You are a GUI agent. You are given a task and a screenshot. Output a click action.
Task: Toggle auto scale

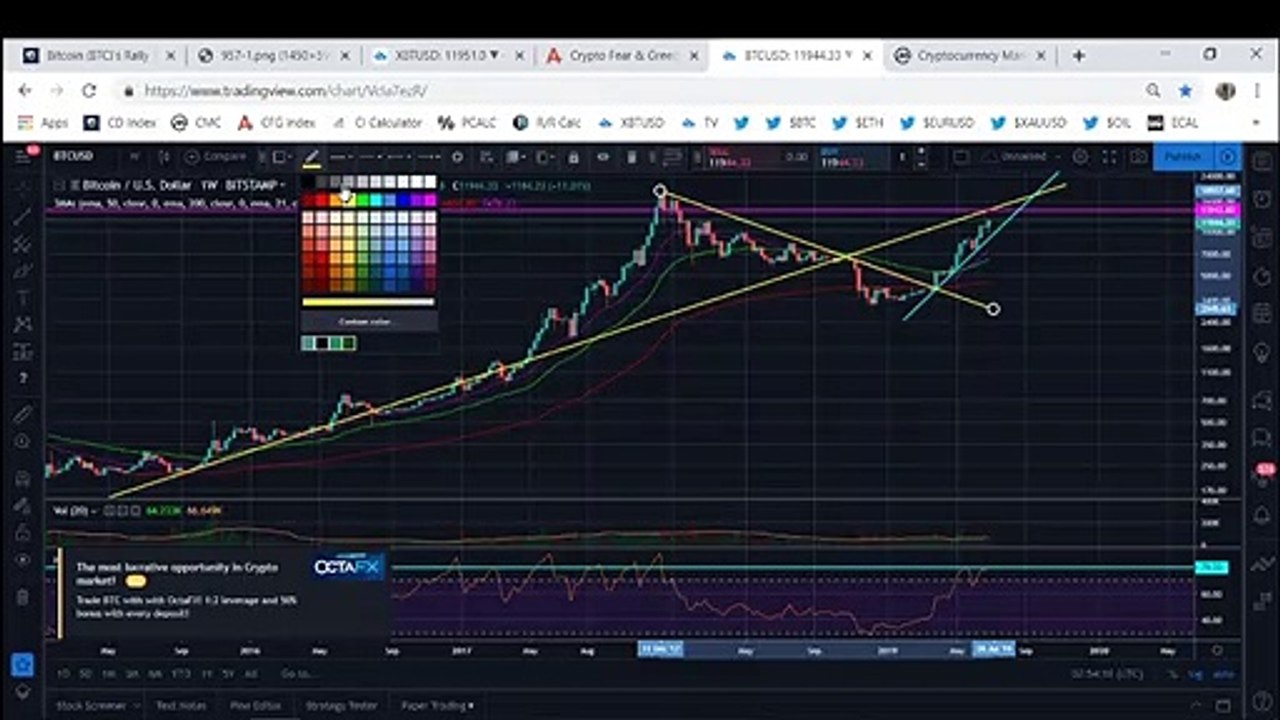pyautogui.click(x=1223, y=675)
